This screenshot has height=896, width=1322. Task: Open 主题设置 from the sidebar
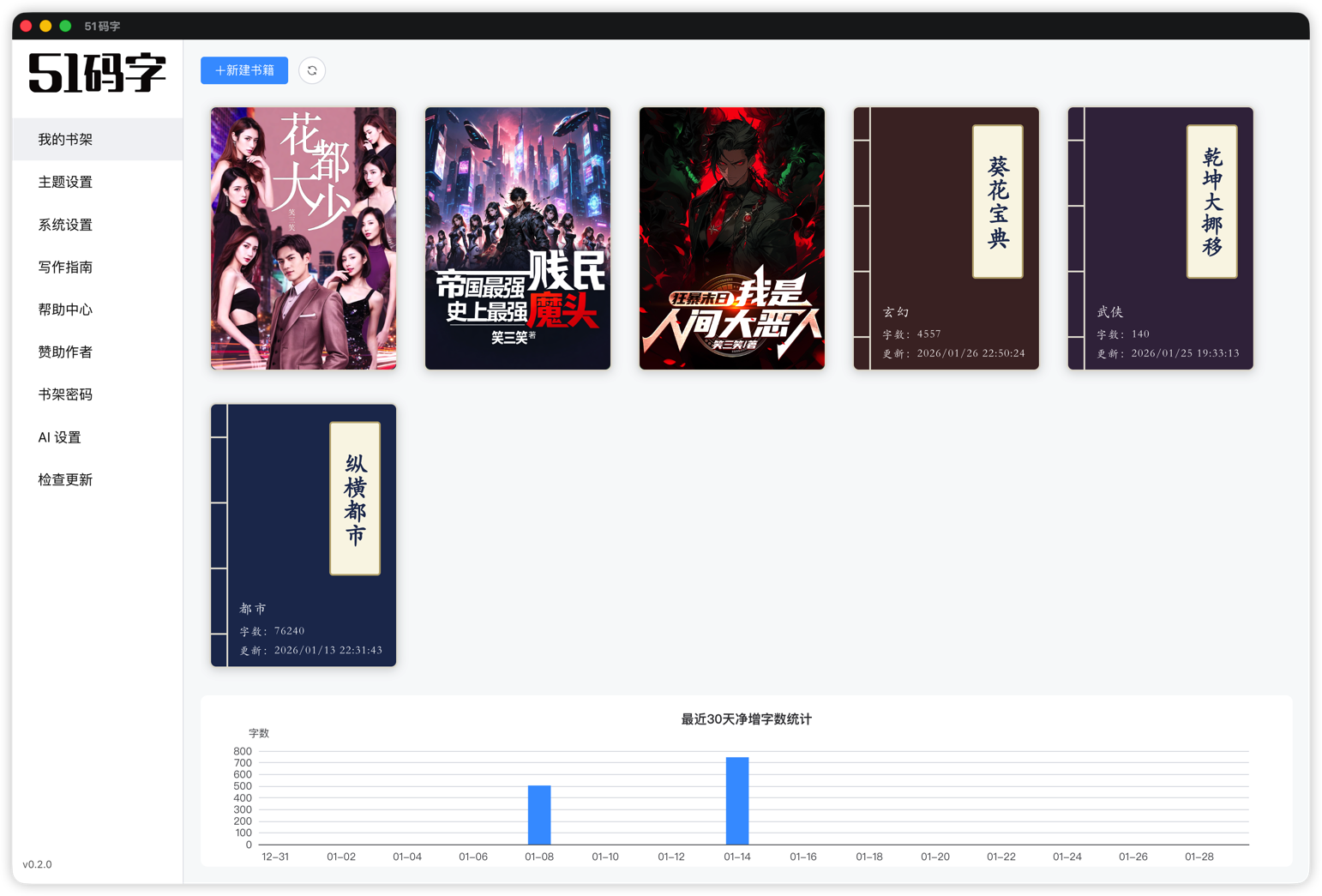click(x=64, y=182)
